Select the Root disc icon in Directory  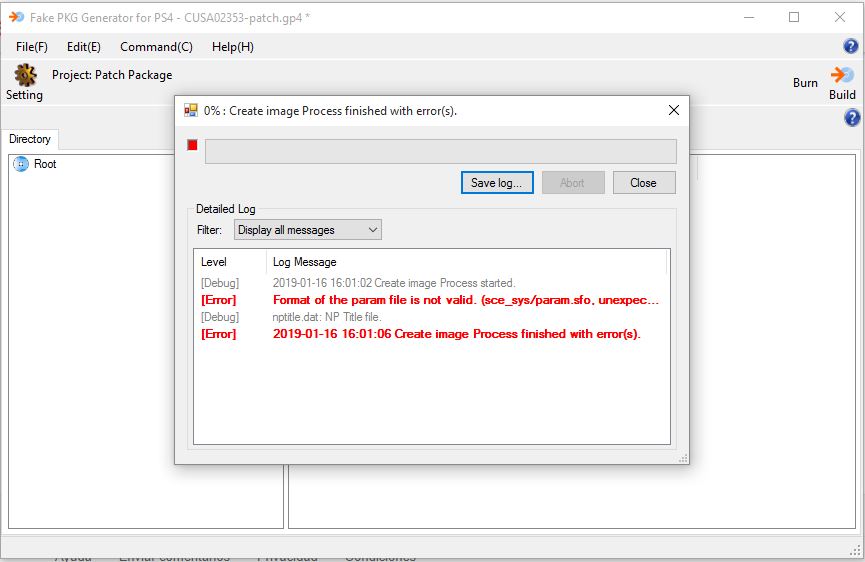point(20,164)
